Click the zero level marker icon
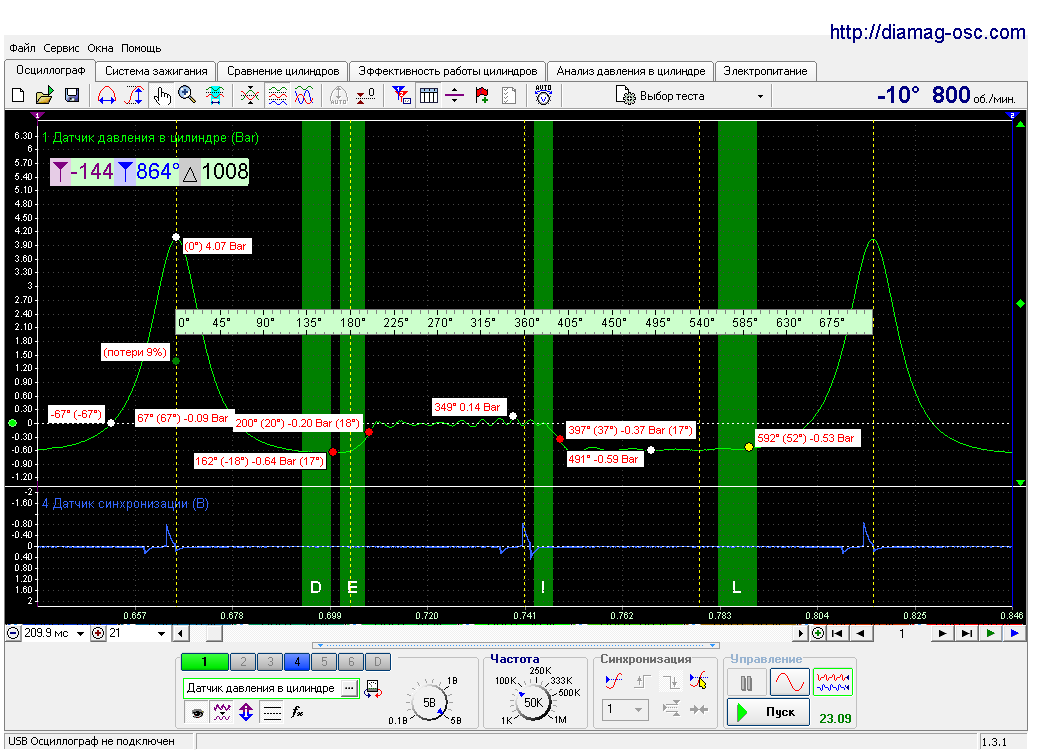The height and width of the screenshot is (754, 1040). (x=365, y=95)
